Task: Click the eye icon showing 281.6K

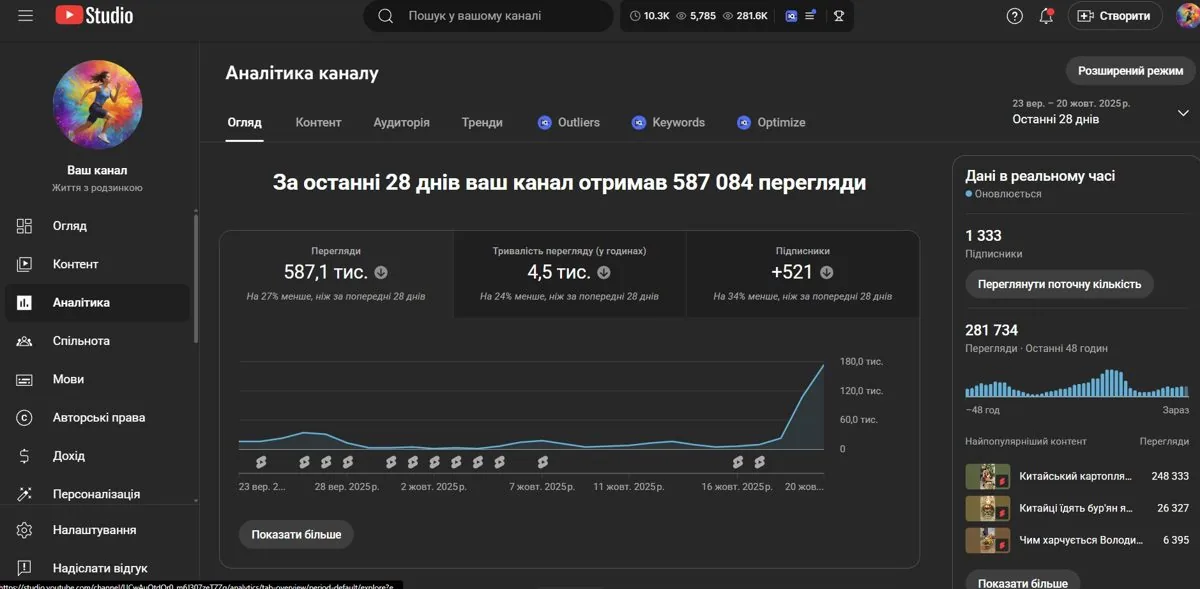Action: (x=727, y=16)
